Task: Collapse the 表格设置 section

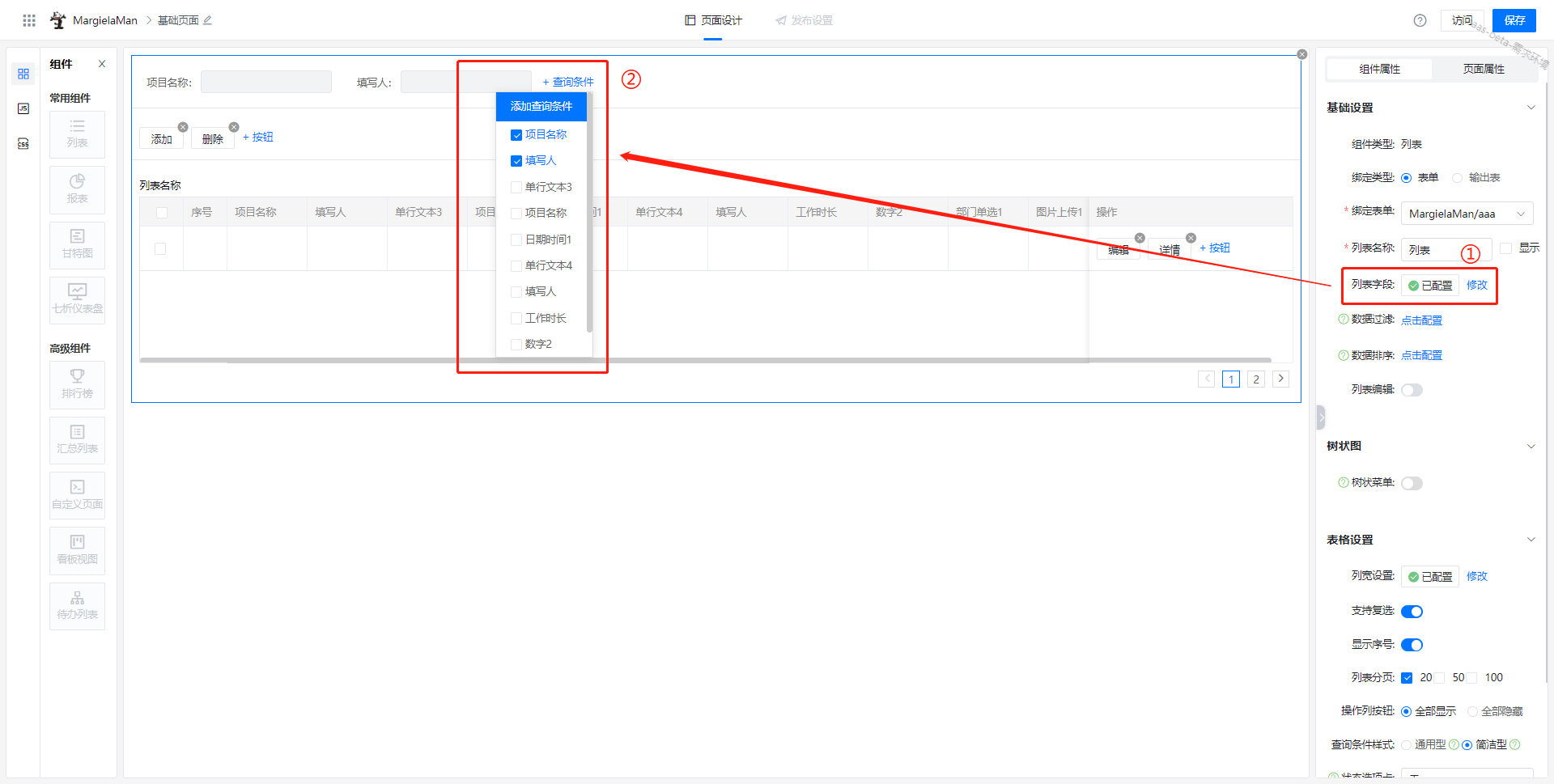Action: (x=1531, y=540)
